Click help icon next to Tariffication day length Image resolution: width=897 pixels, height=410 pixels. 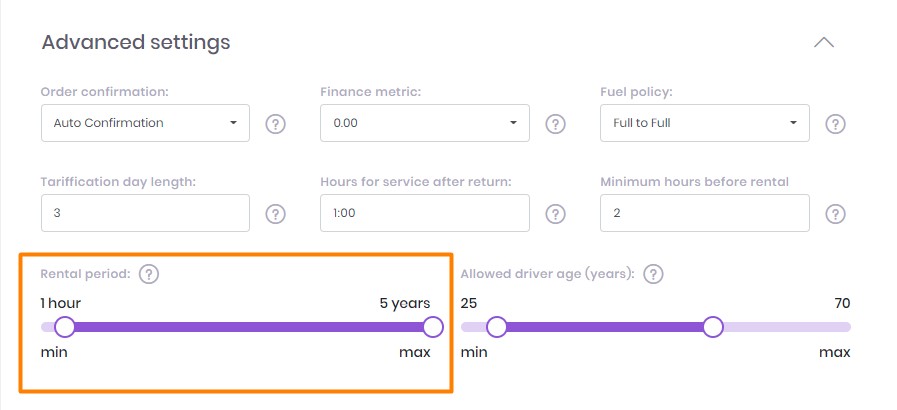click(x=275, y=214)
